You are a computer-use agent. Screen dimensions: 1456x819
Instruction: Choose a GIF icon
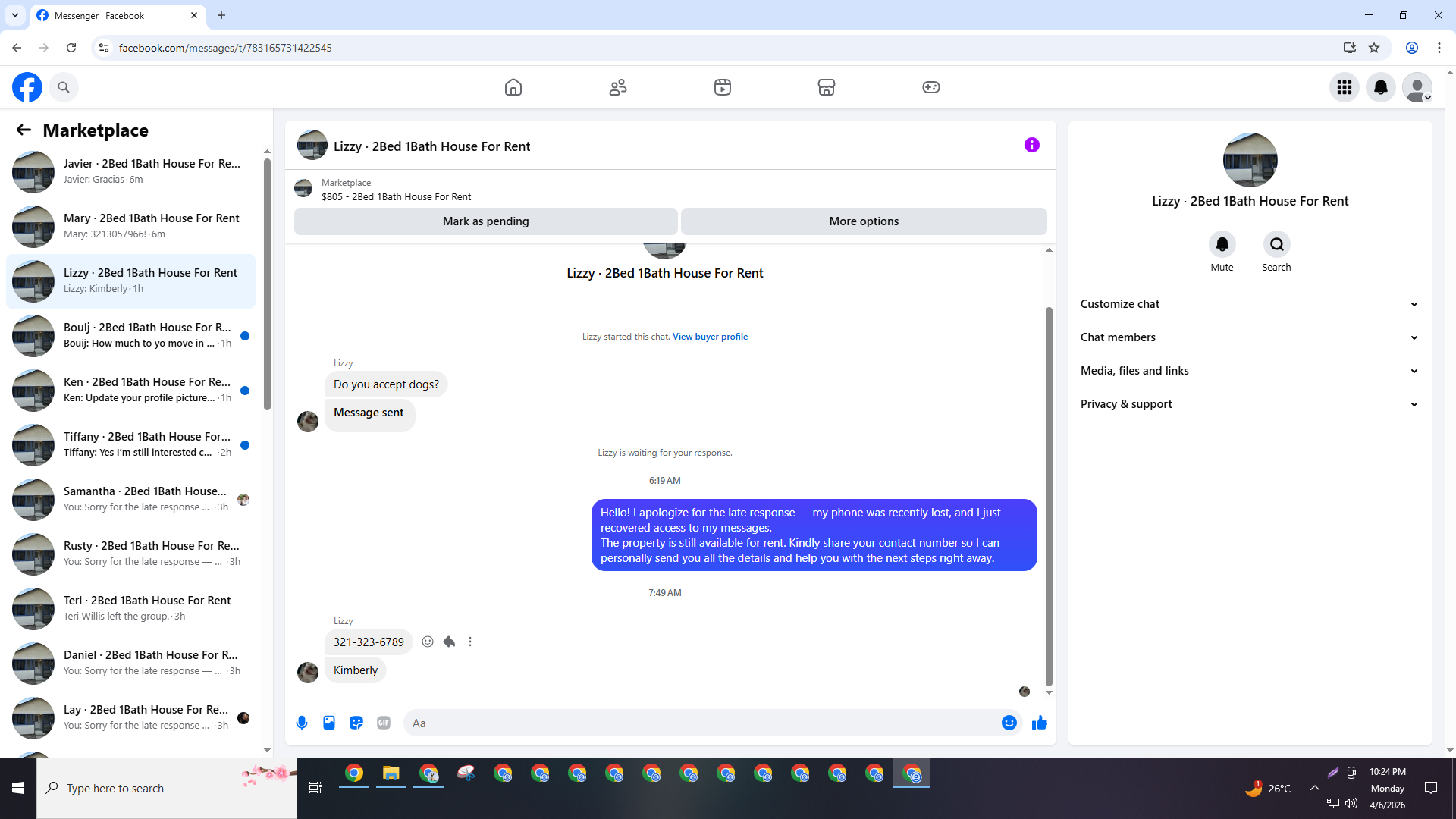click(384, 723)
